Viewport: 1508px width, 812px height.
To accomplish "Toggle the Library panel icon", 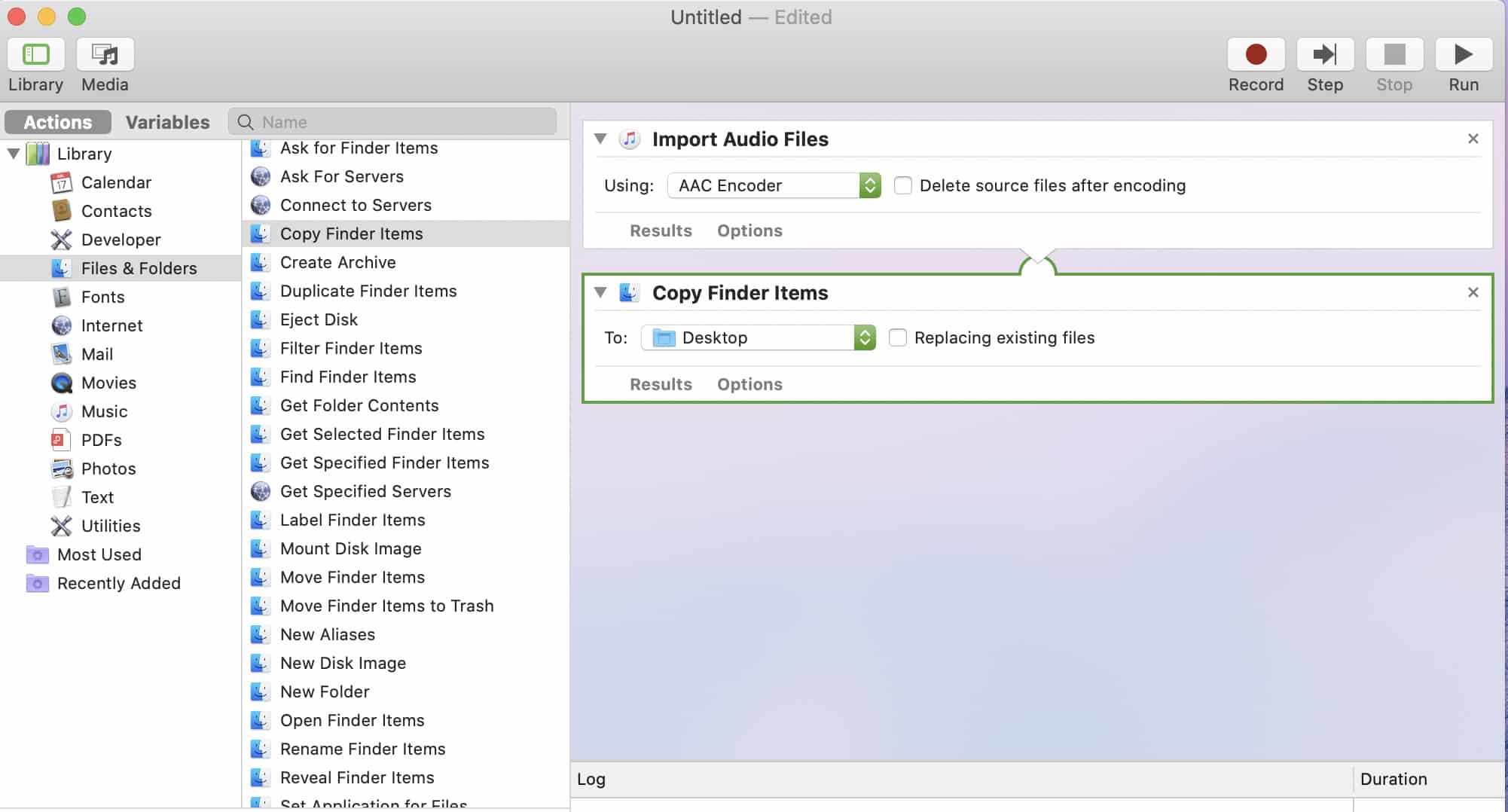I will (x=35, y=55).
